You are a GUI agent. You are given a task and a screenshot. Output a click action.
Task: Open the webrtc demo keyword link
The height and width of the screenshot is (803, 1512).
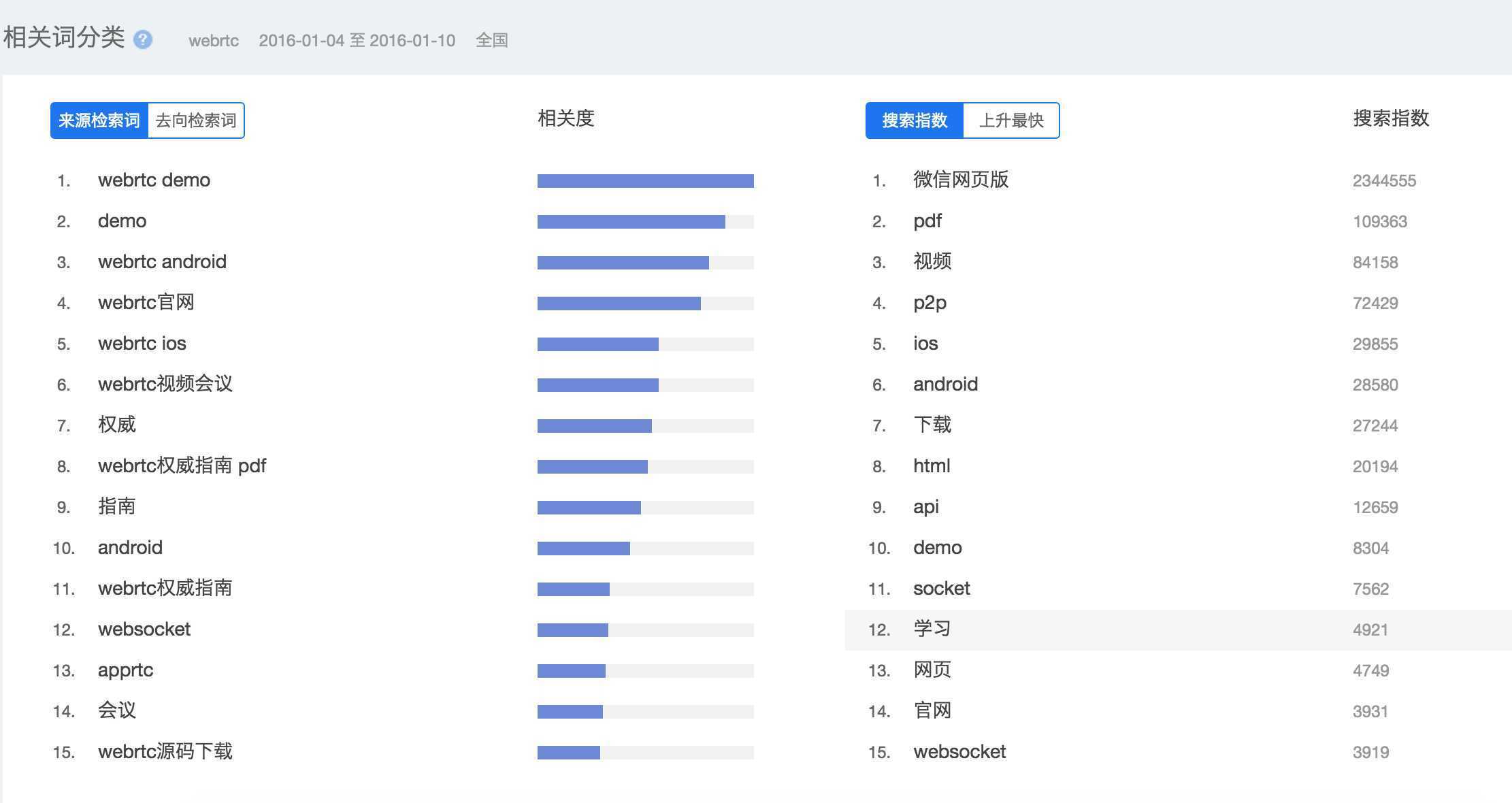coord(154,180)
